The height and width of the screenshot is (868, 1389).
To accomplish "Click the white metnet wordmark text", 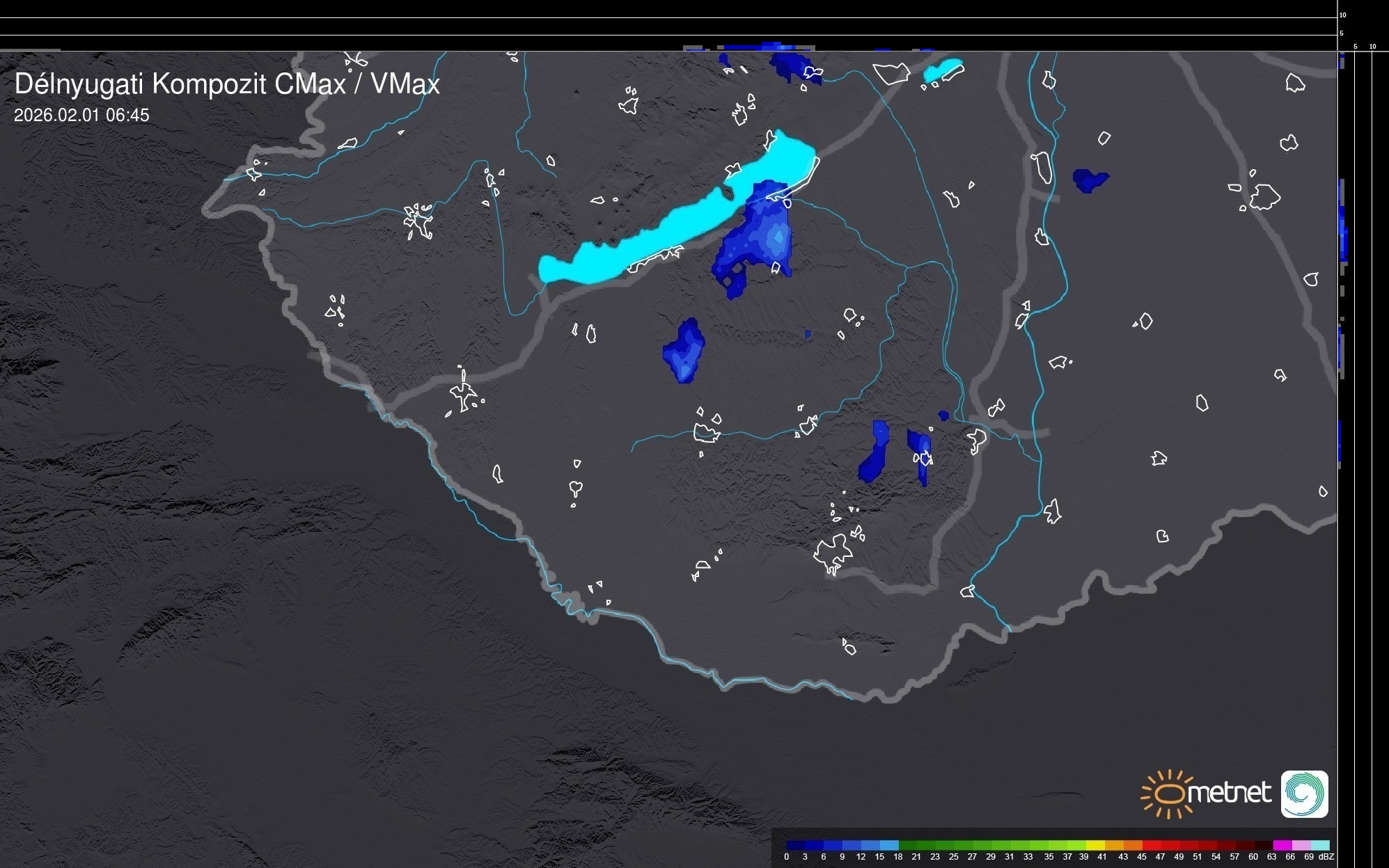I will point(1230,793).
